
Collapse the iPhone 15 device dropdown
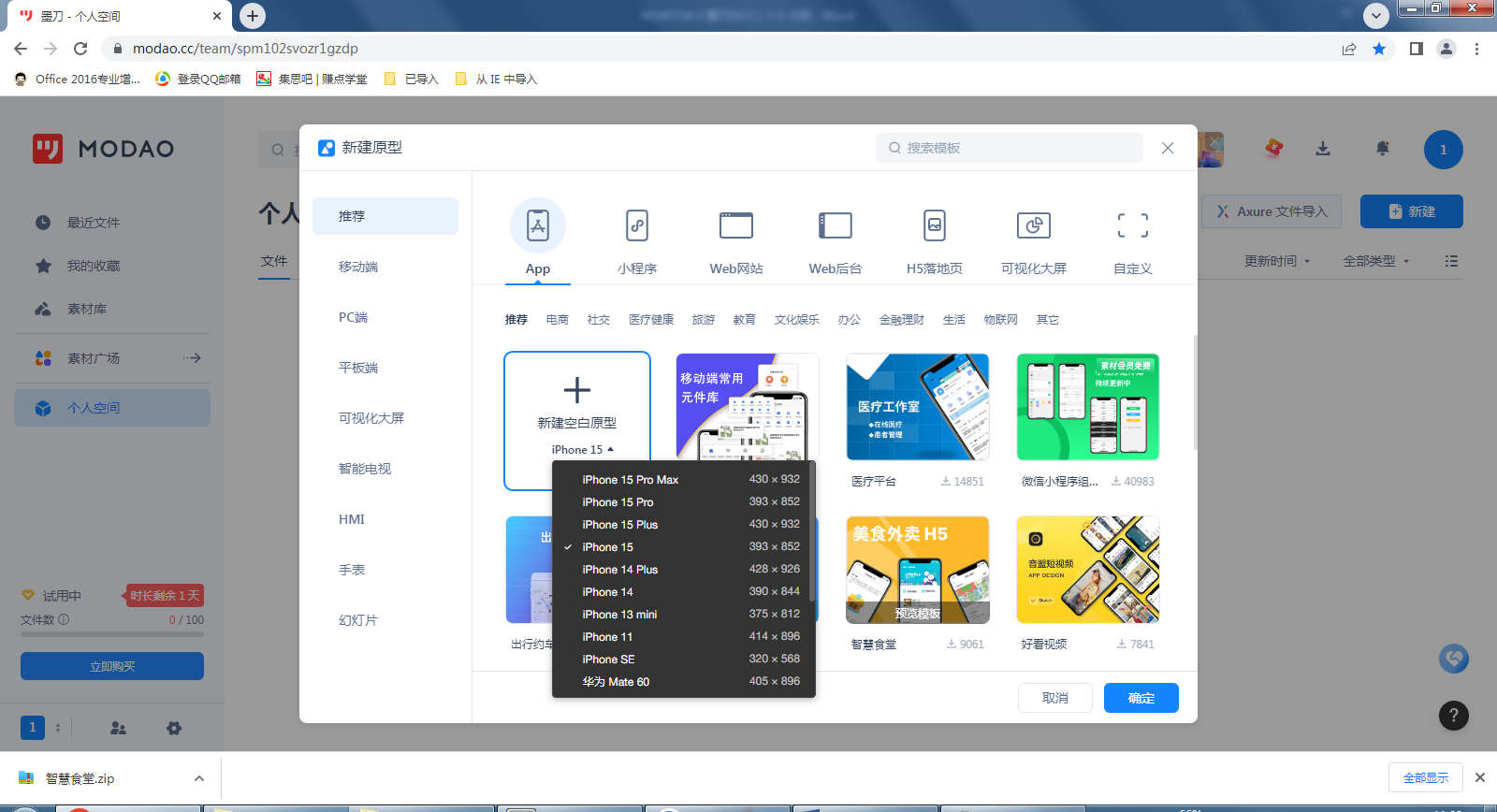pyautogui.click(x=582, y=450)
